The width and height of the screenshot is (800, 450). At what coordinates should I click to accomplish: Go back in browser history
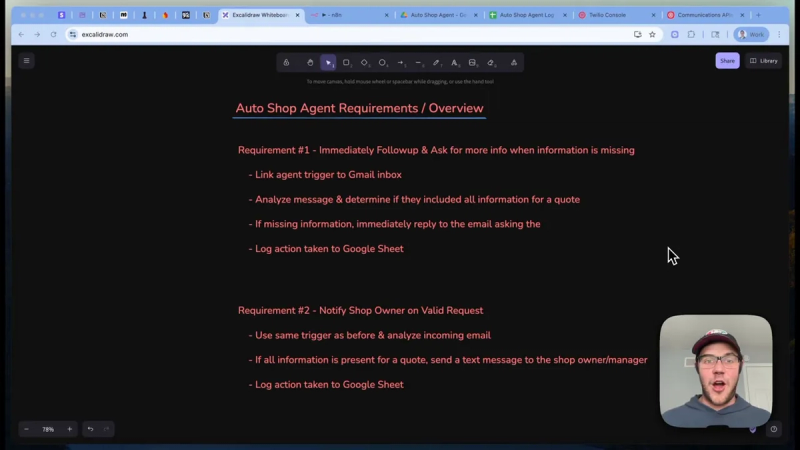click(21, 34)
